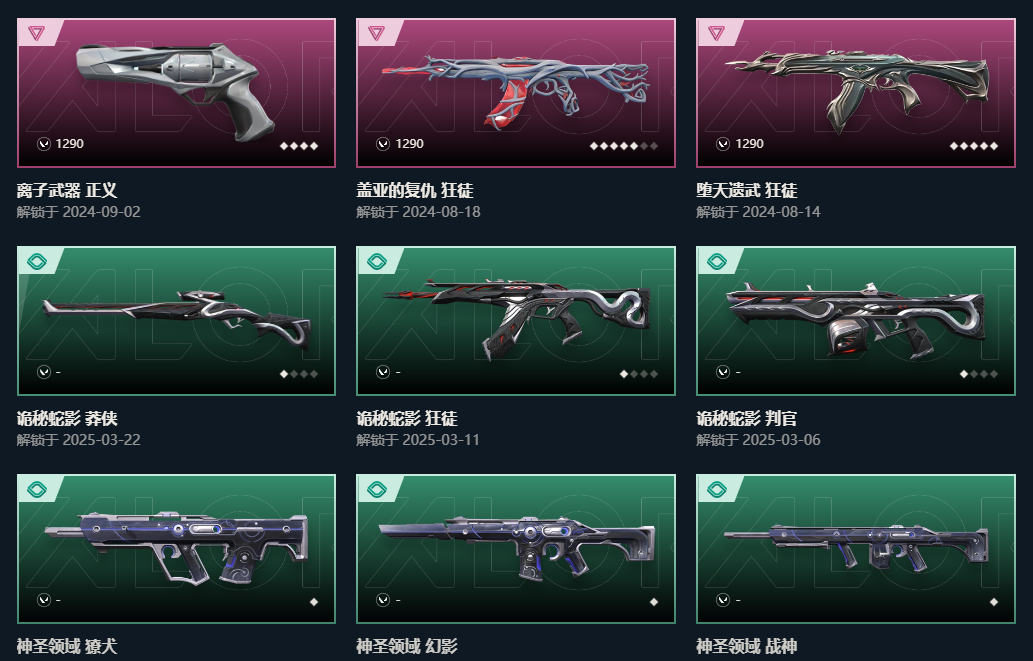Viewport: 1033px width, 661px height.
Task: Click the 神圣领域 幻影 skin name
Action: pyautogui.click(x=407, y=647)
